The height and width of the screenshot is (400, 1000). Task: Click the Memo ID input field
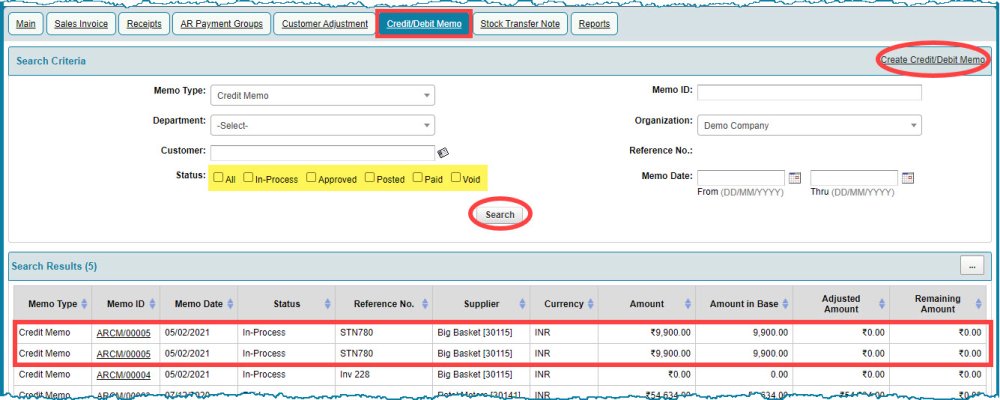(809, 93)
